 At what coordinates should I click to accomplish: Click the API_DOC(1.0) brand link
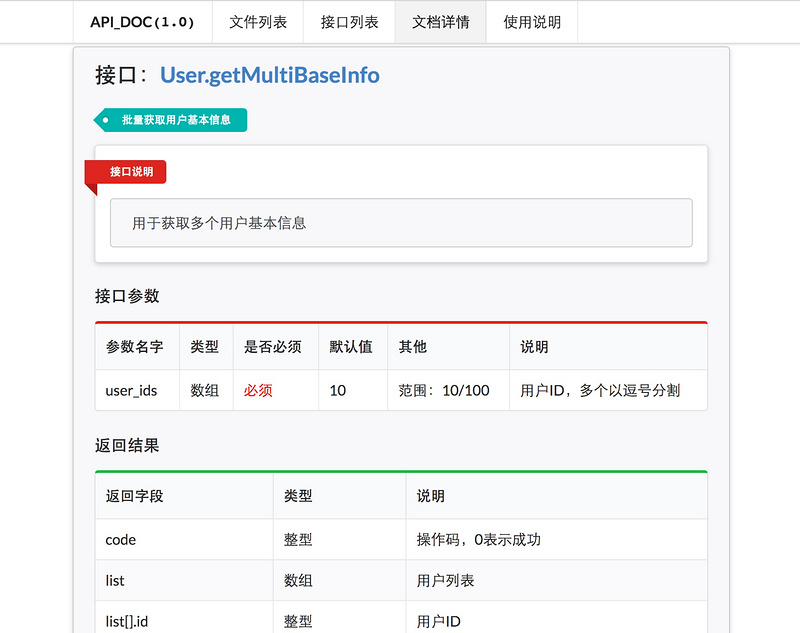(142, 22)
